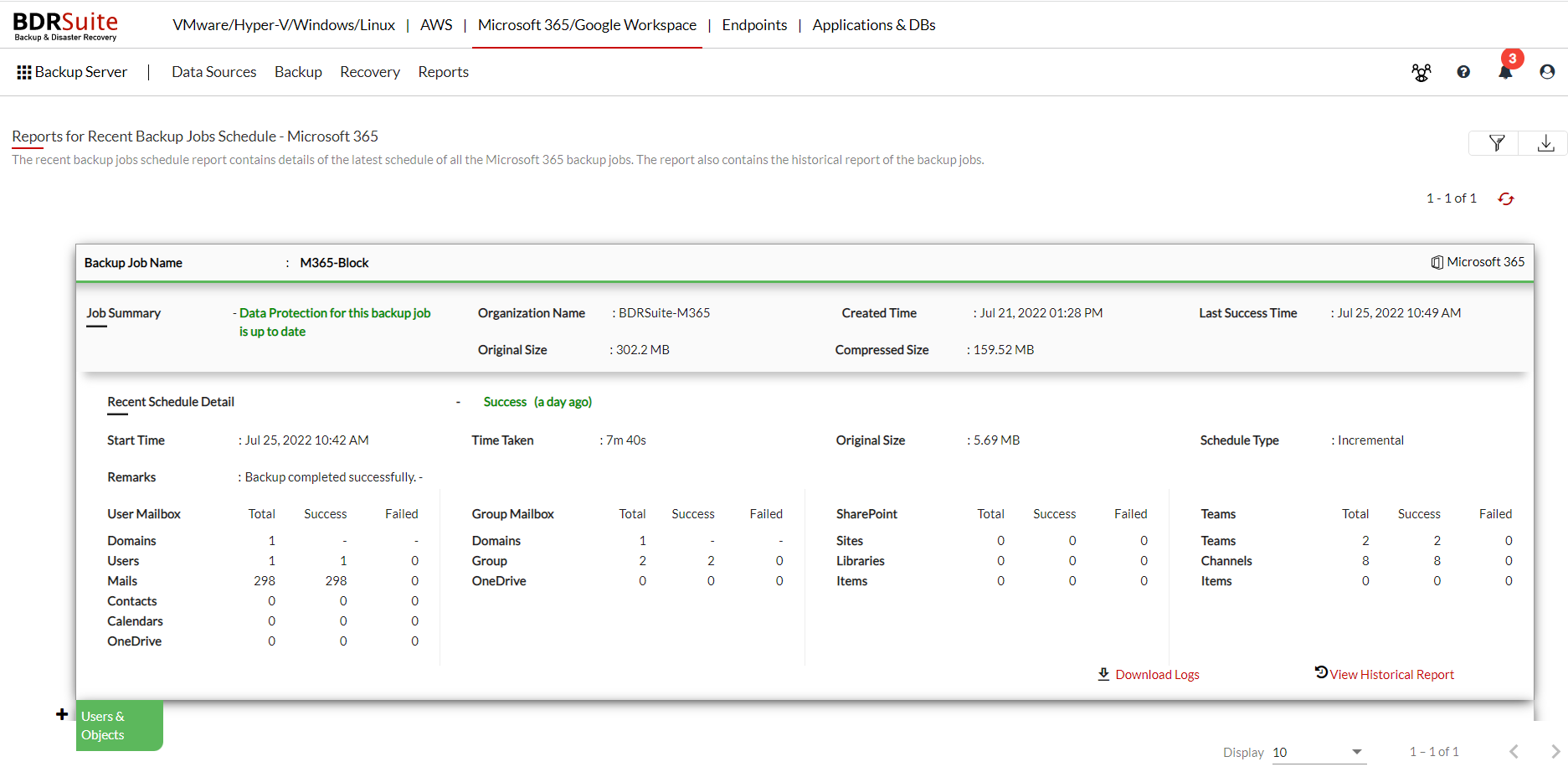Select Microsoft 365/Google Workspace tab
The image size is (1568, 772).
(x=587, y=25)
